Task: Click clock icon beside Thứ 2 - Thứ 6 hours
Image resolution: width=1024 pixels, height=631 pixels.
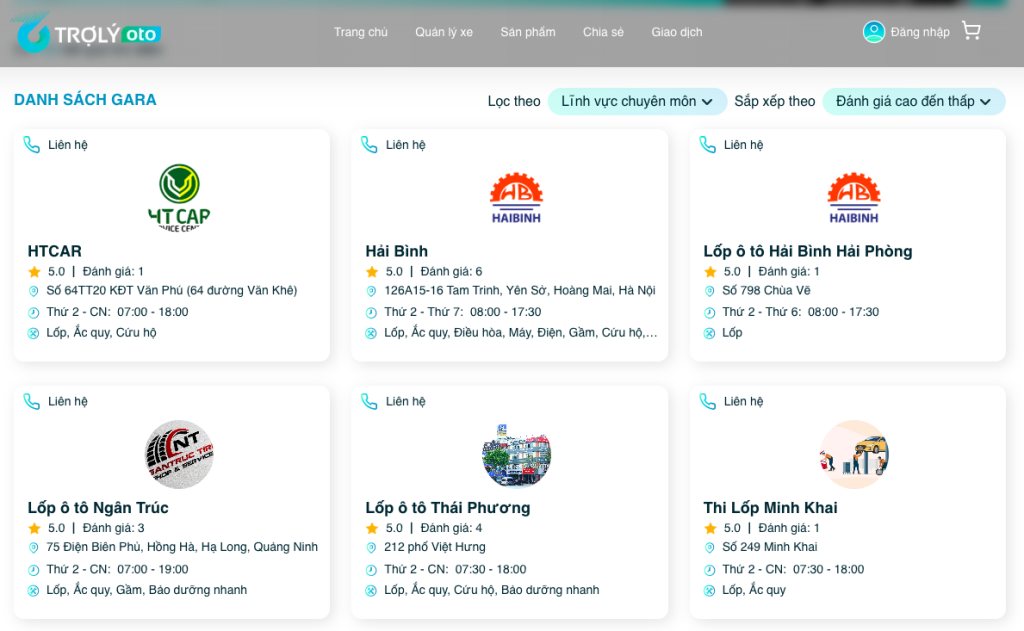Action: coord(709,313)
